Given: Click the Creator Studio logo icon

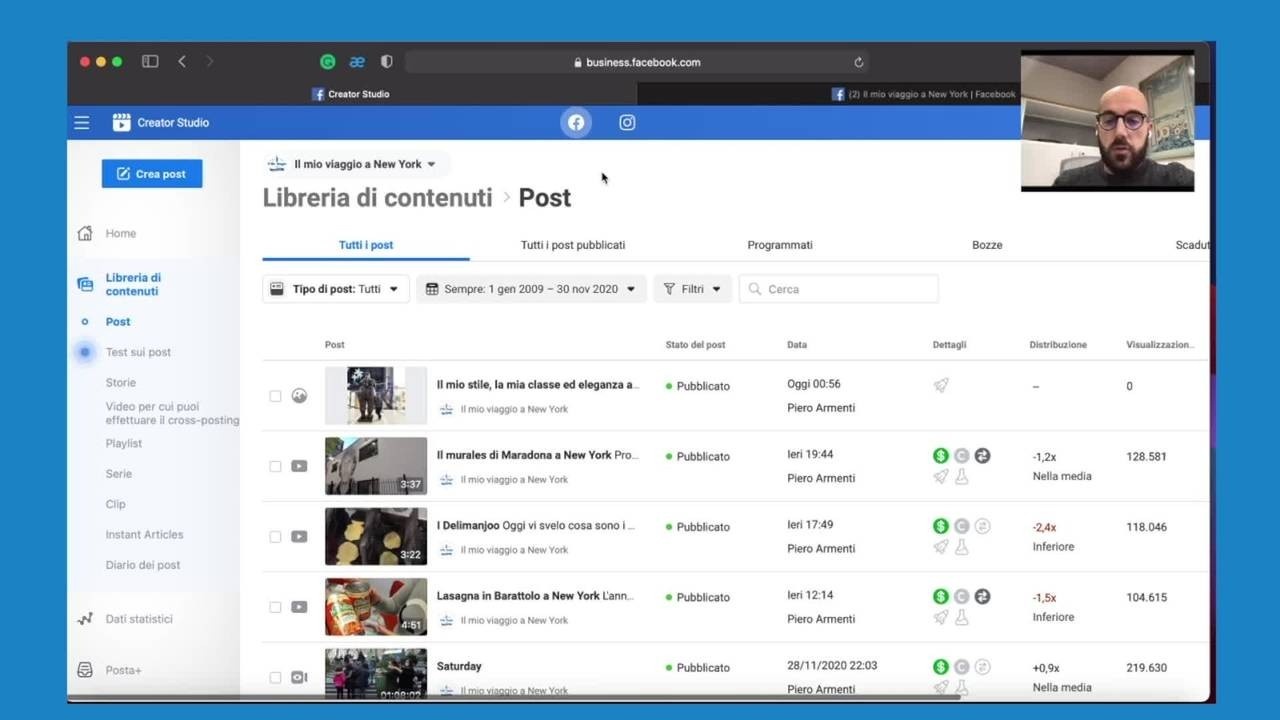Looking at the screenshot, I should click(x=121, y=123).
